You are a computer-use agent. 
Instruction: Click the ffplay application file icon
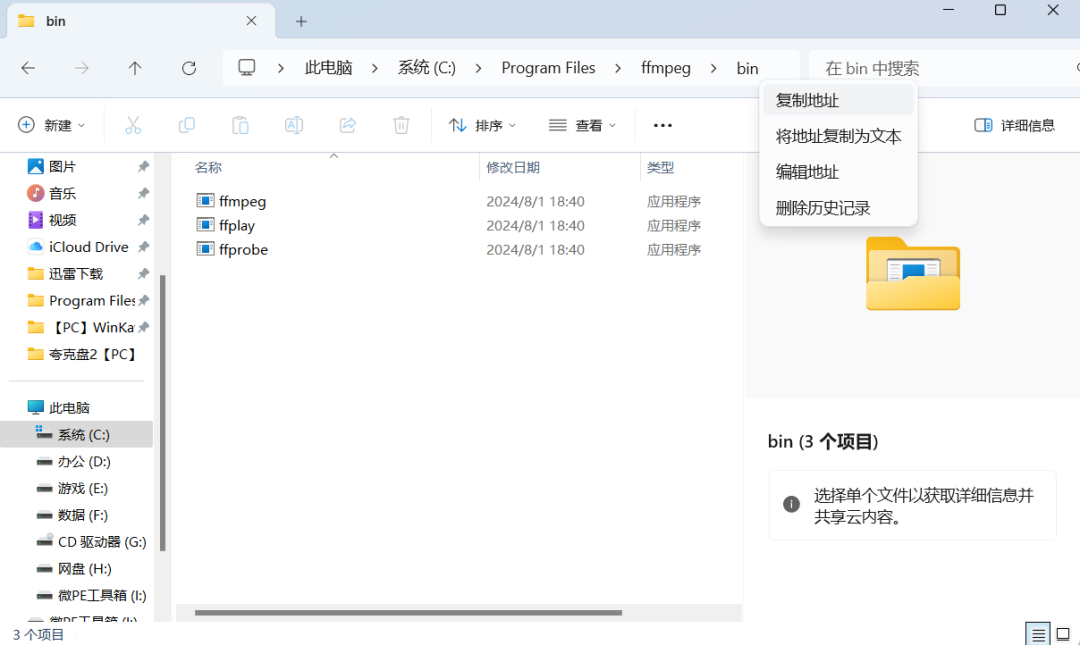tap(205, 225)
